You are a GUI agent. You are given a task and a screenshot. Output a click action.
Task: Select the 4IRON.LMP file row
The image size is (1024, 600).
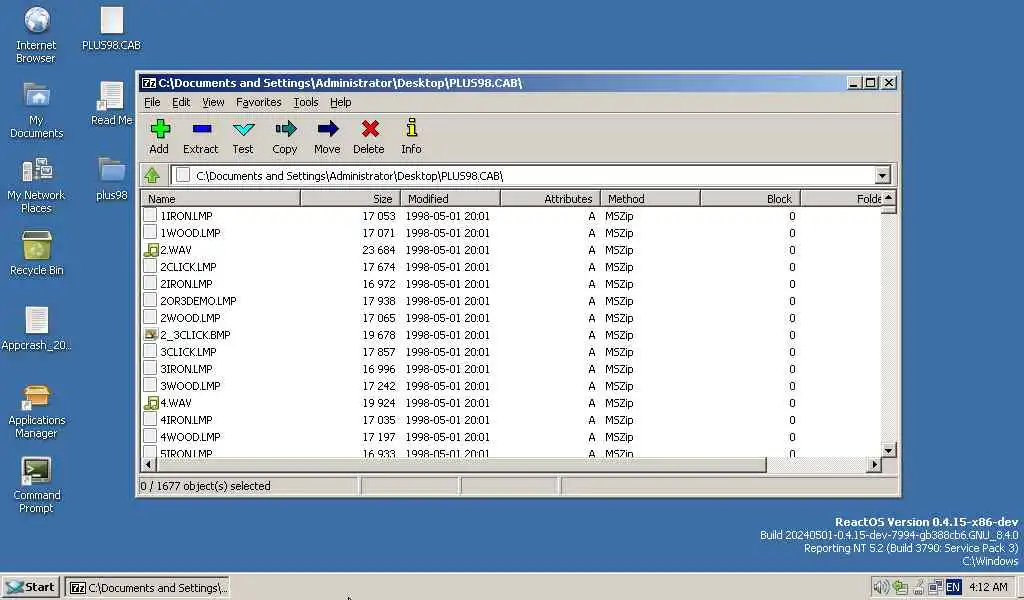pos(511,420)
